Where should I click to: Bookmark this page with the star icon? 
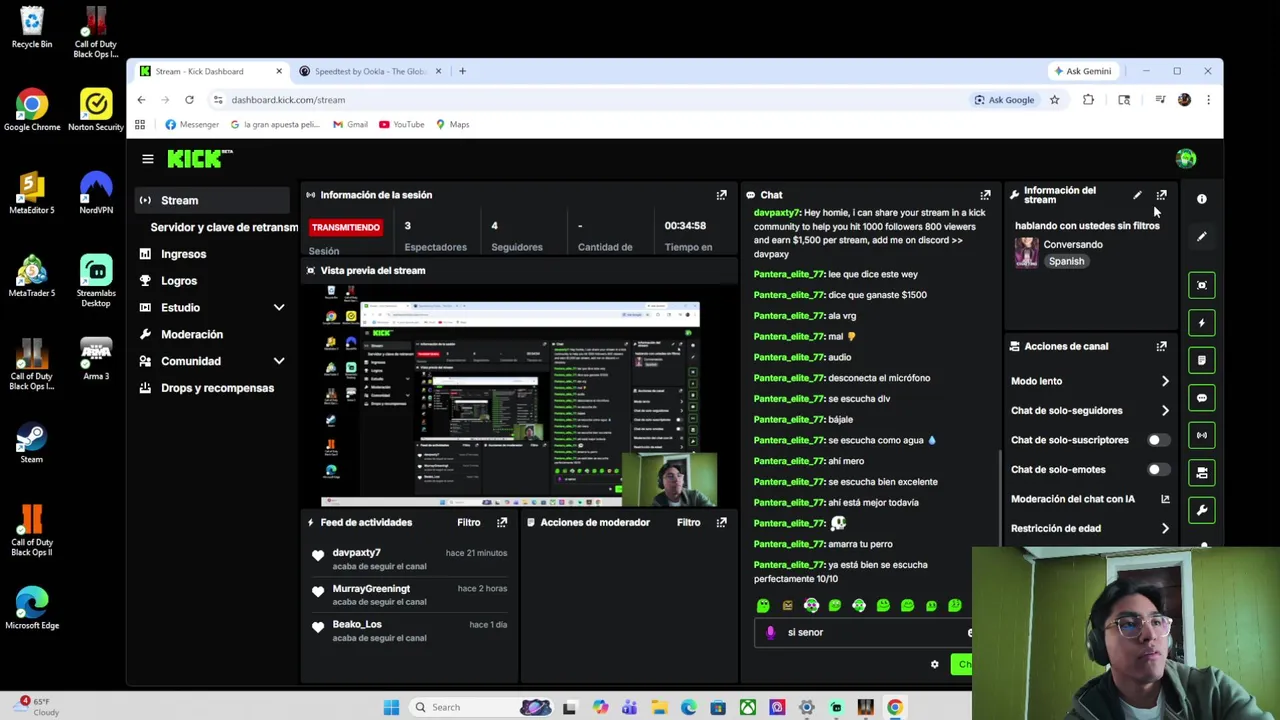[x=1054, y=100]
